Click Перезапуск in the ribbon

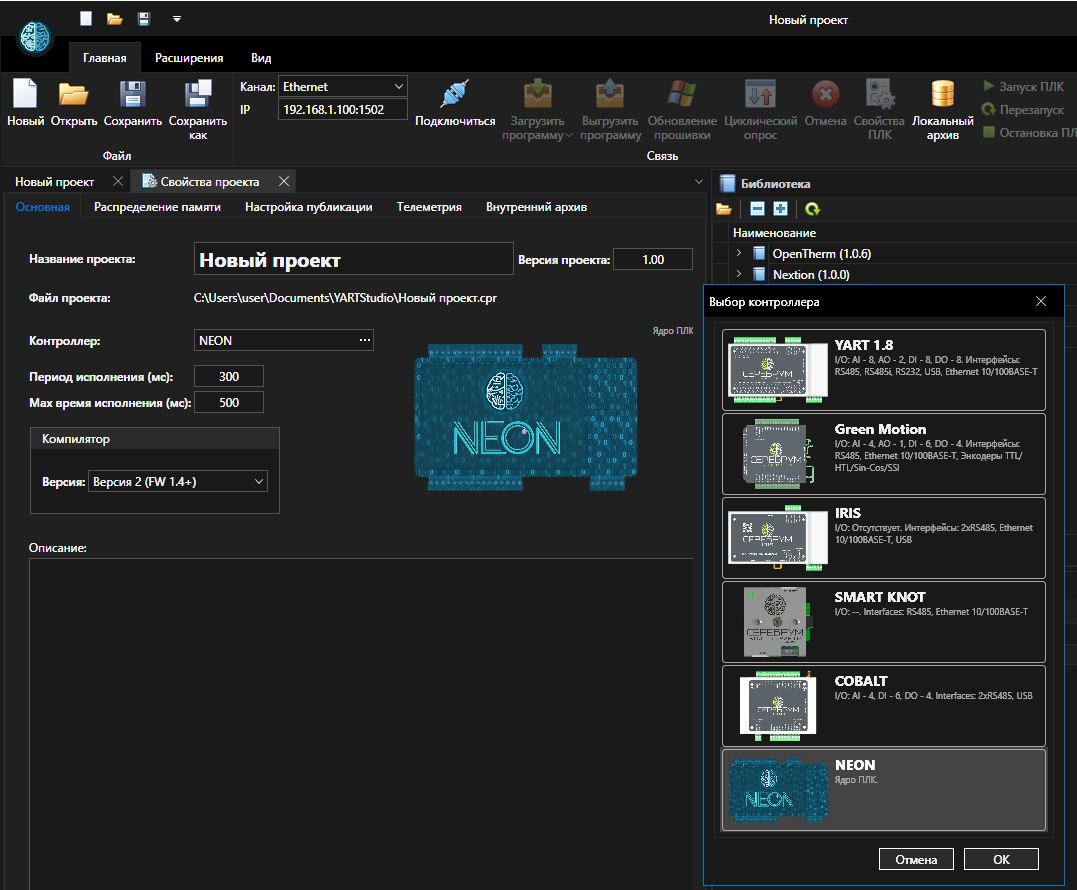click(x=1023, y=109)
